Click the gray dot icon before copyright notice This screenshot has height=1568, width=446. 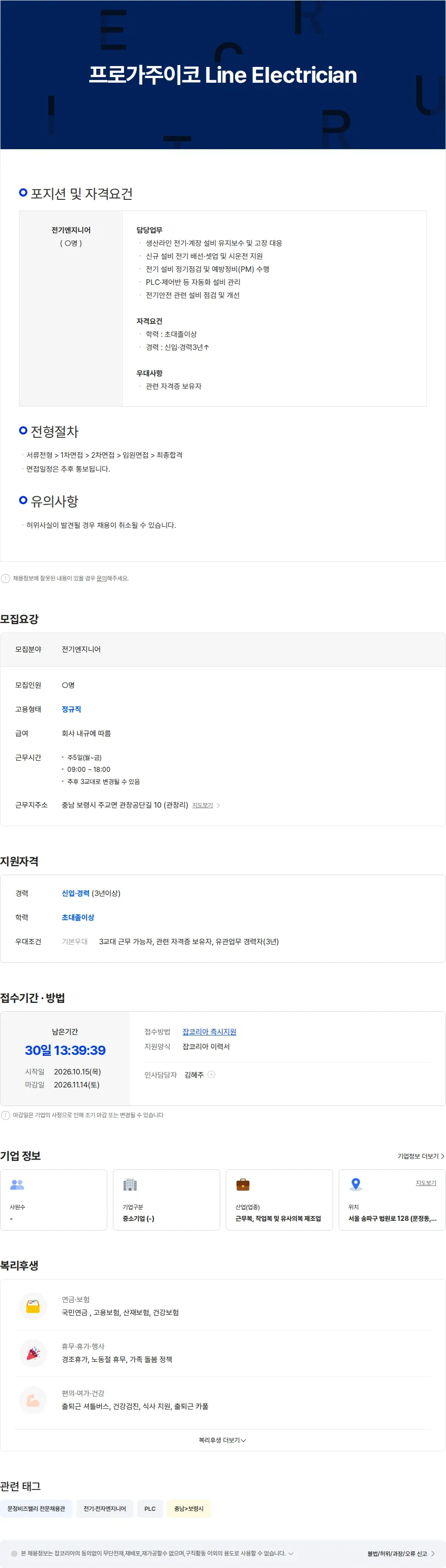14,1554
